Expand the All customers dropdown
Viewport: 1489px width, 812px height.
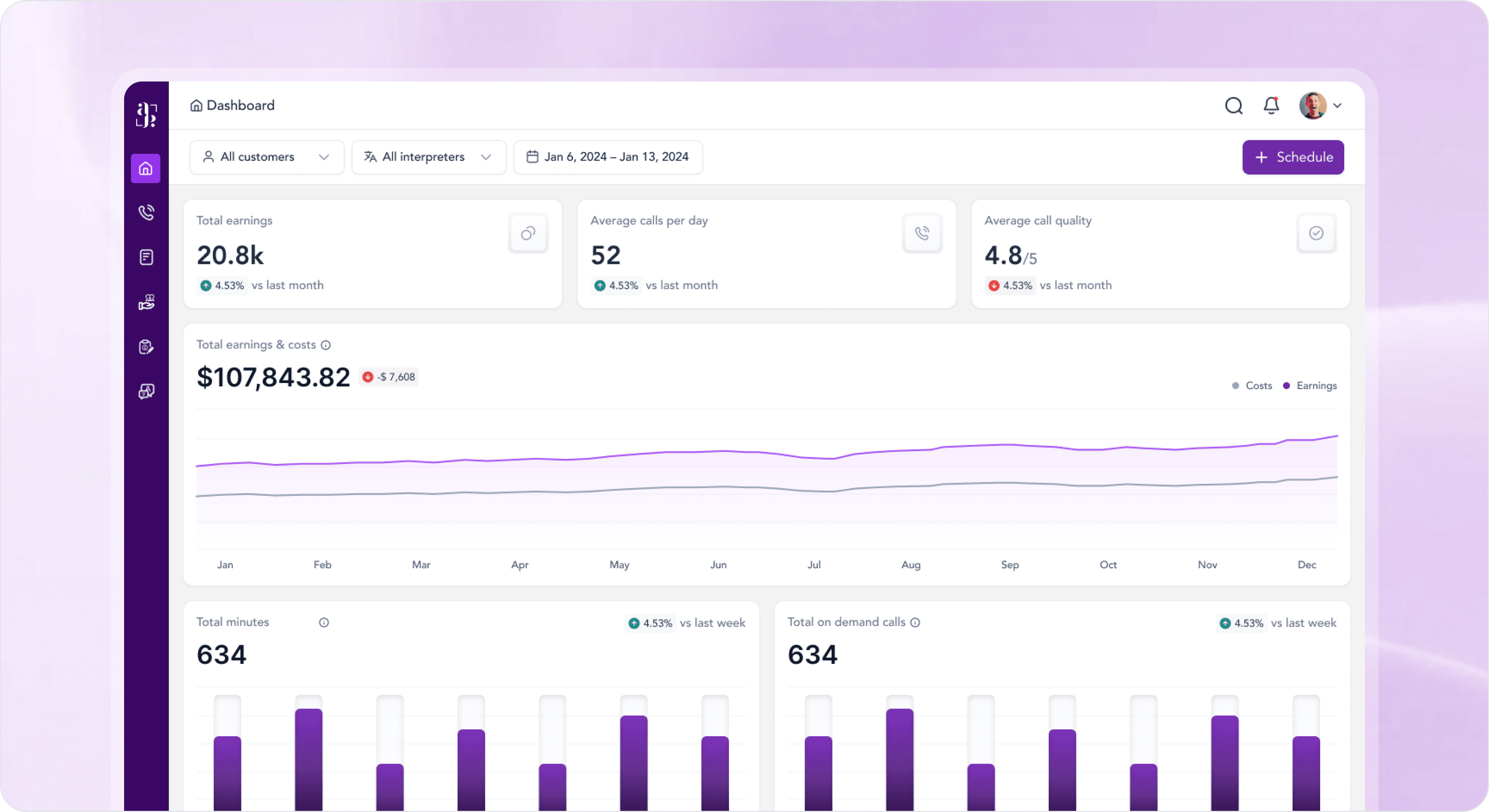point(267,157)
